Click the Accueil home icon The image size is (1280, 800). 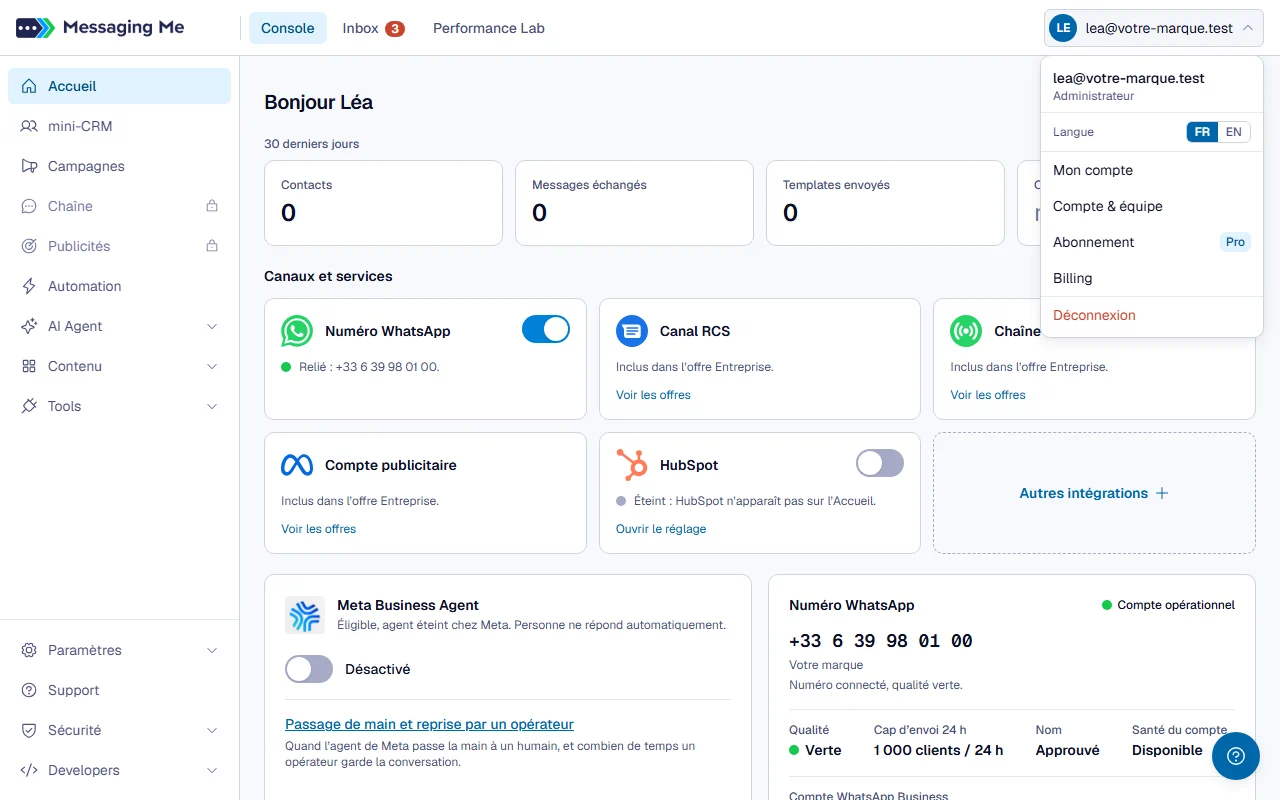(29, 86)
